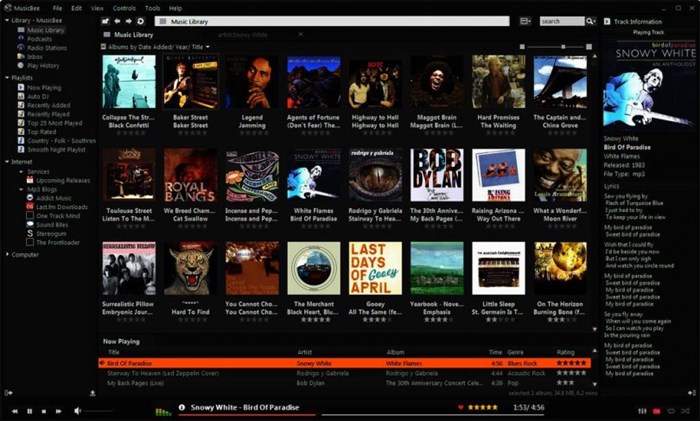The height and width of the screenshot is (421, 700).
Task: Open the Recently Added playlist
Action: 49,105
